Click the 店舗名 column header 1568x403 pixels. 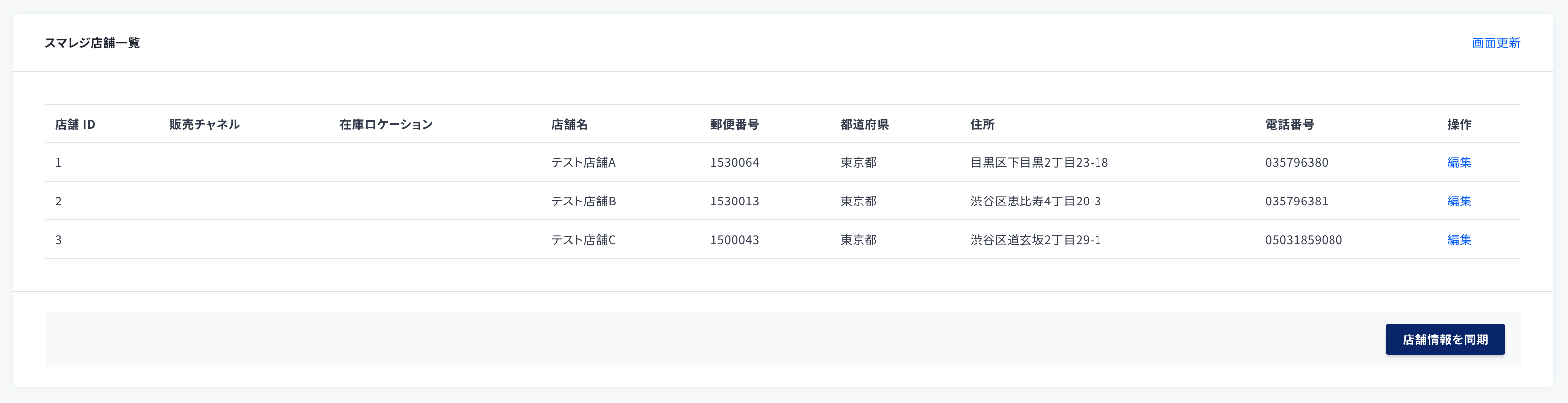[x=569, y=124]
